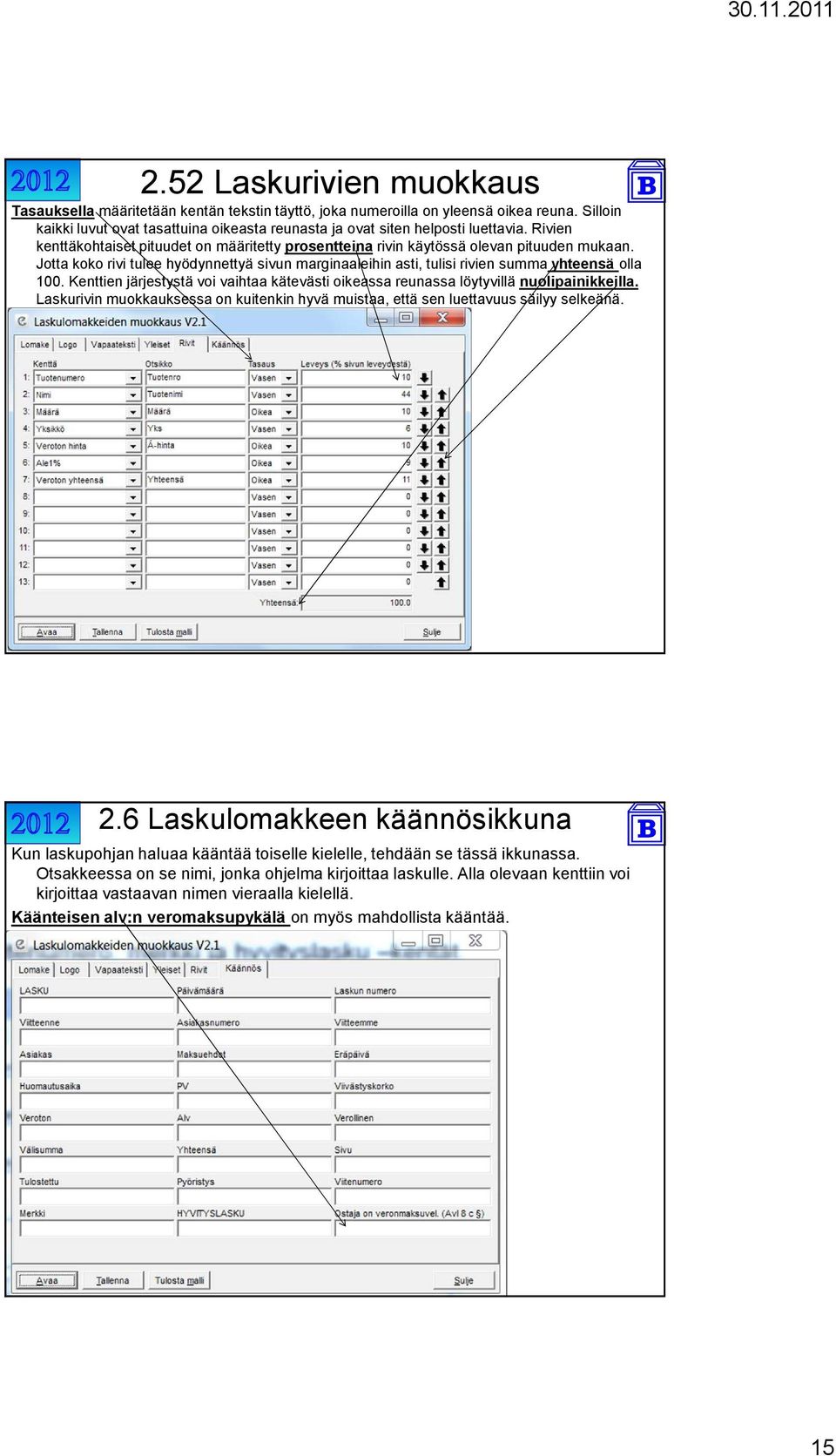Move row 2 Nimi up with arrow
This screenshot has width=836, height=1456.
[442, 394]
